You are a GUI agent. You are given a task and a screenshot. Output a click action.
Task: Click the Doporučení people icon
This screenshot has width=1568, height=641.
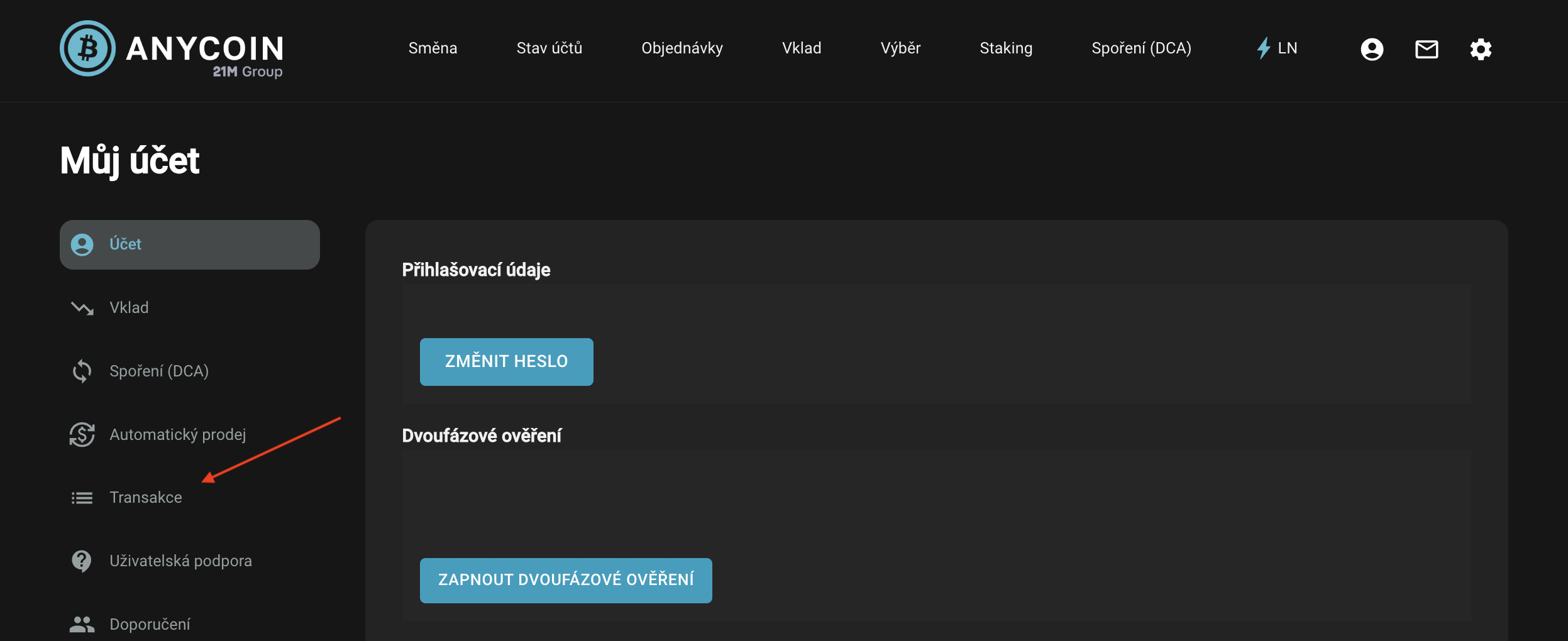click(x=82, y=624)
